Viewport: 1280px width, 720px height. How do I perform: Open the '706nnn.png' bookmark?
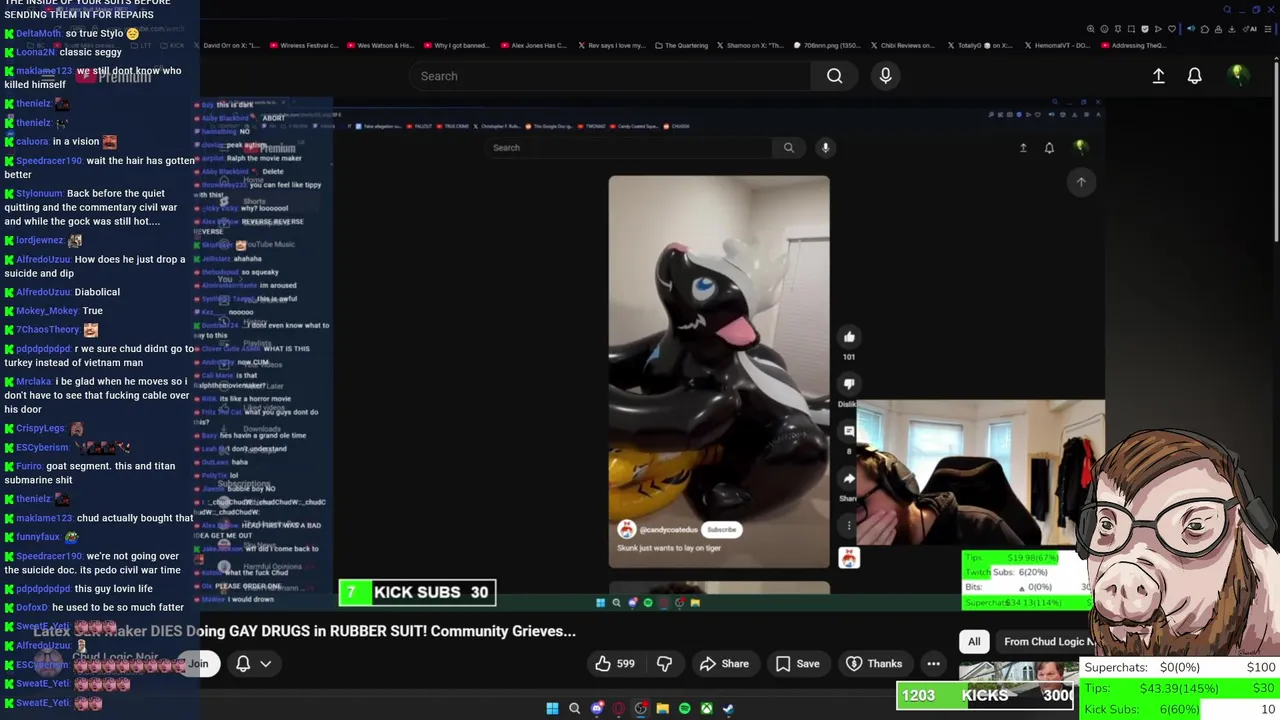pyautogui.click(x=829, y=45)
